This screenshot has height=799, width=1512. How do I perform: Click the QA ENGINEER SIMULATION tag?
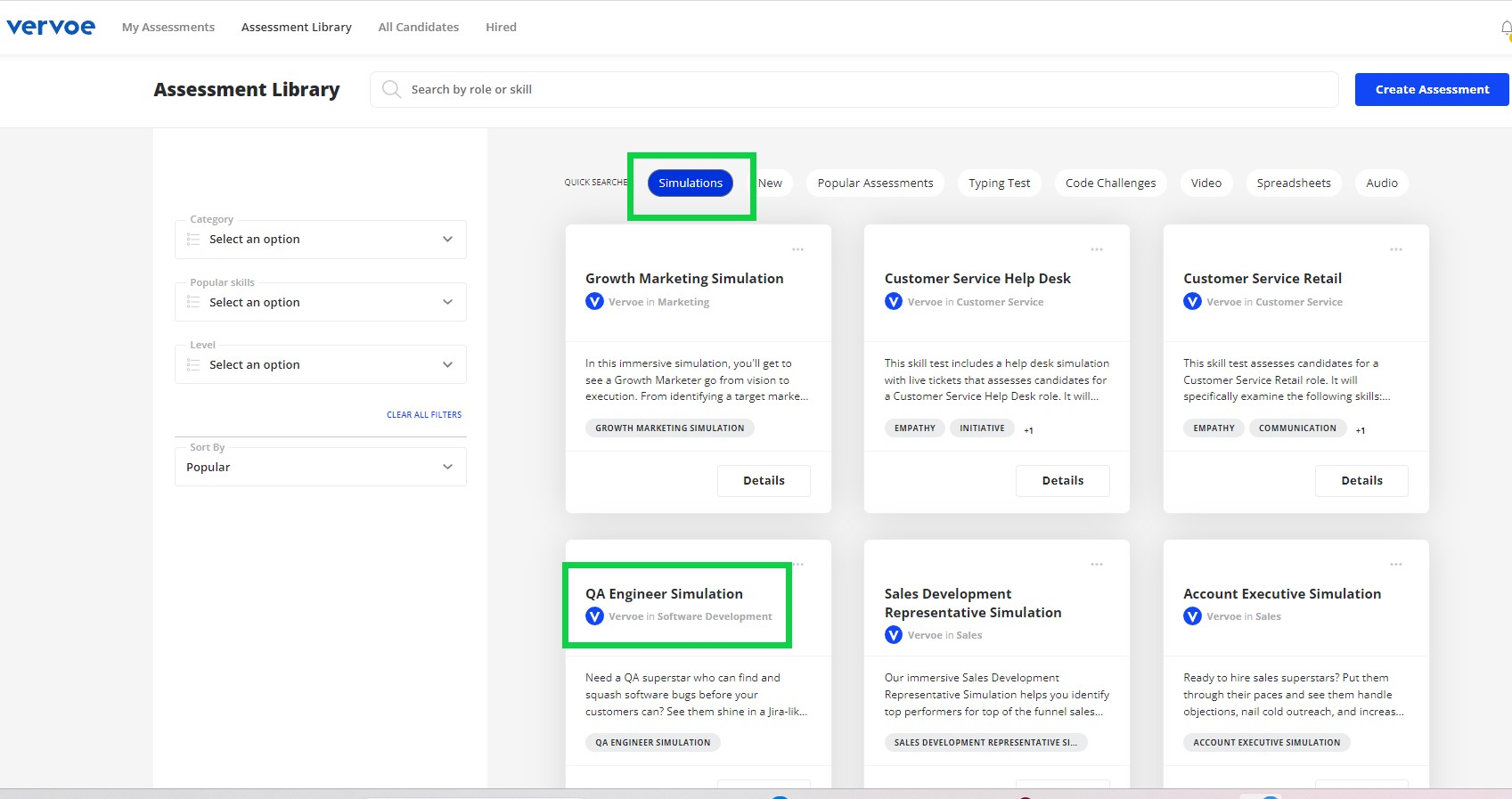[653, 743]
